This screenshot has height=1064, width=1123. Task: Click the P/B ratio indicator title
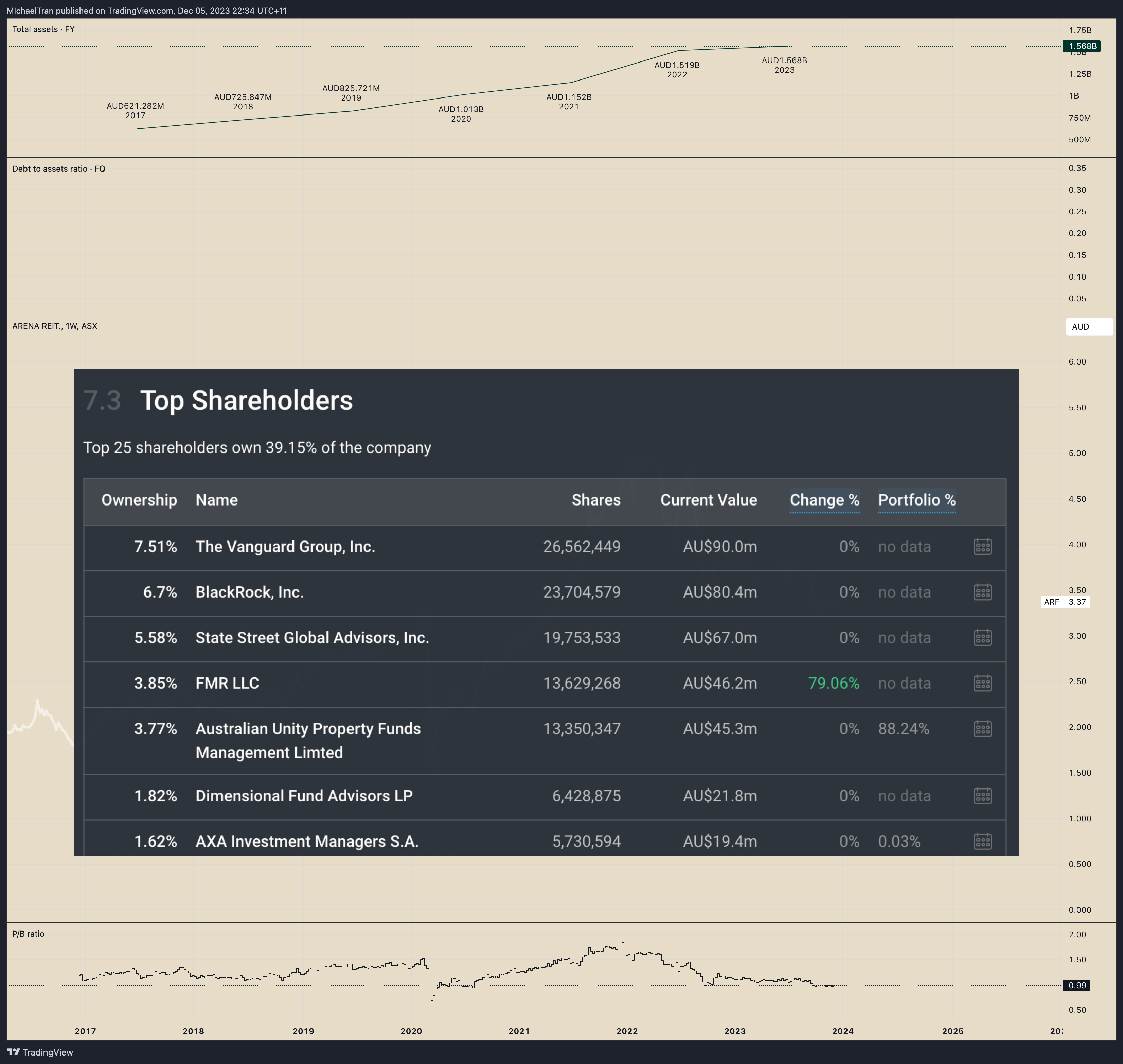pyautogui.click(x=28, y=934)
